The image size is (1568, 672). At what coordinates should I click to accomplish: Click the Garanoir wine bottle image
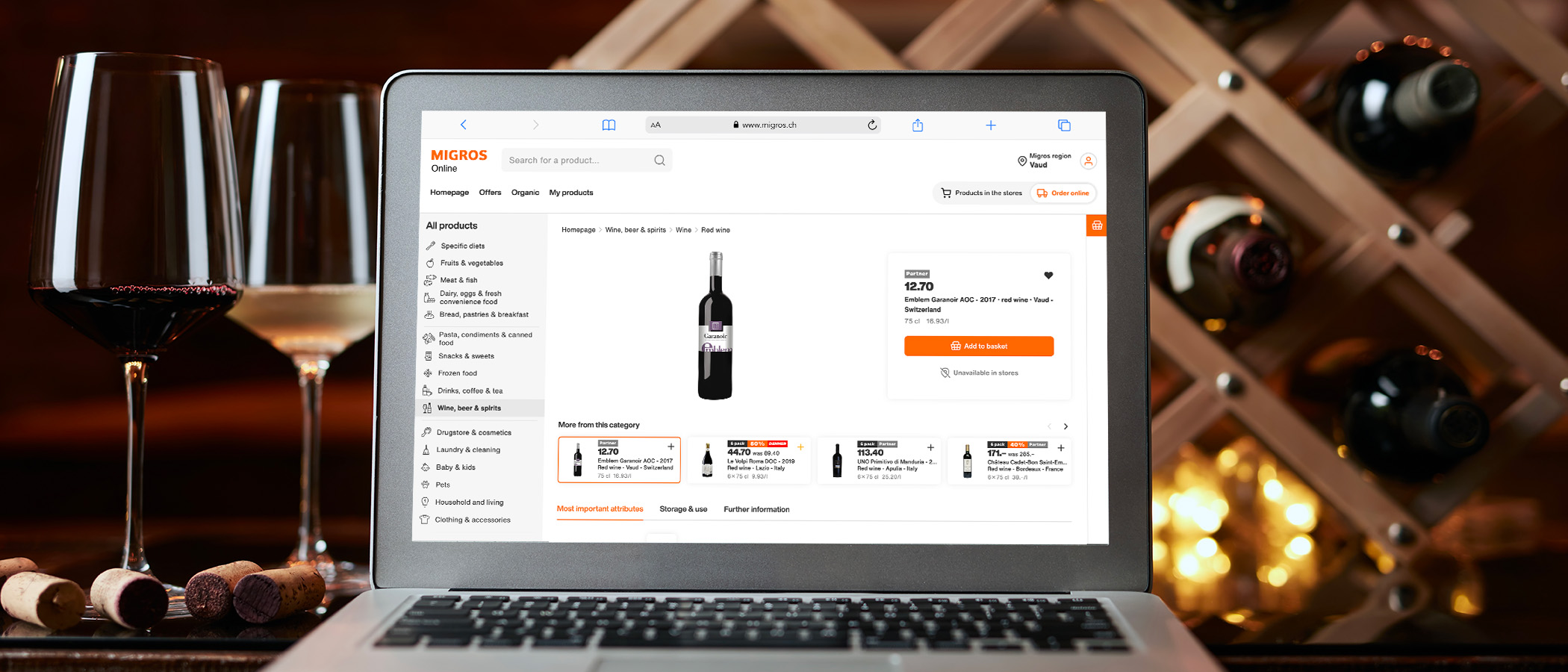tap(715, 326)
